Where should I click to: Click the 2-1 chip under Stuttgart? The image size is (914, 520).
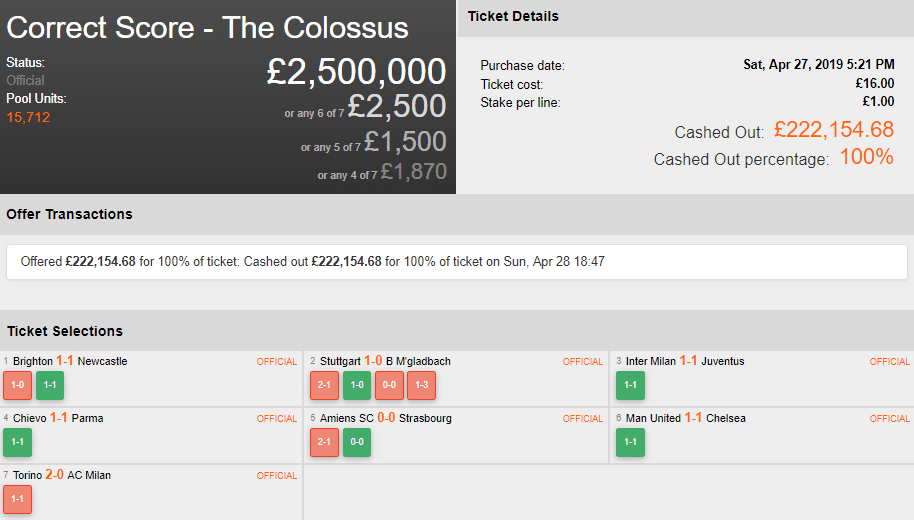point(324,385)
